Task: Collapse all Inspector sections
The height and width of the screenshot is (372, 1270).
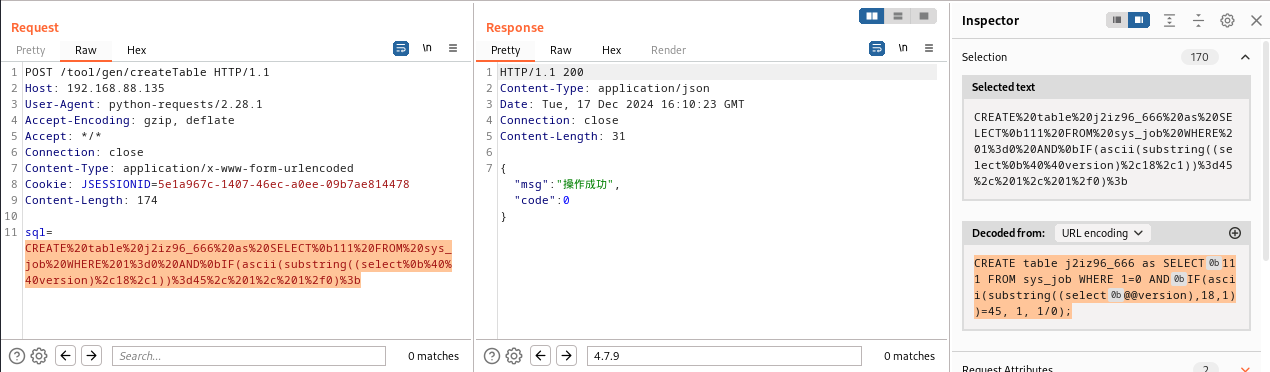Action: (x=1198, y=20)
